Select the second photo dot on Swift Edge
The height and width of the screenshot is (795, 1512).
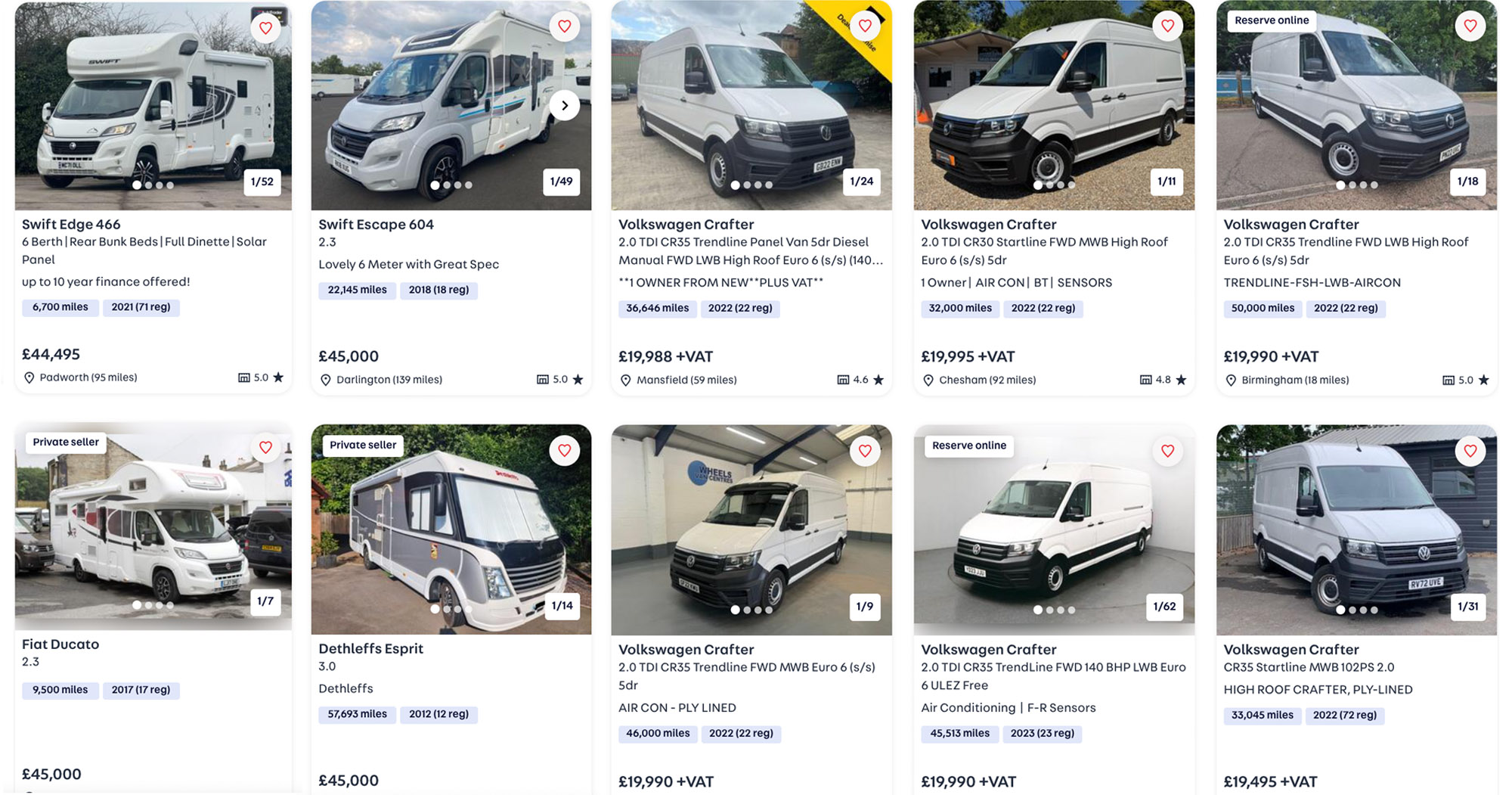(148, 185)
